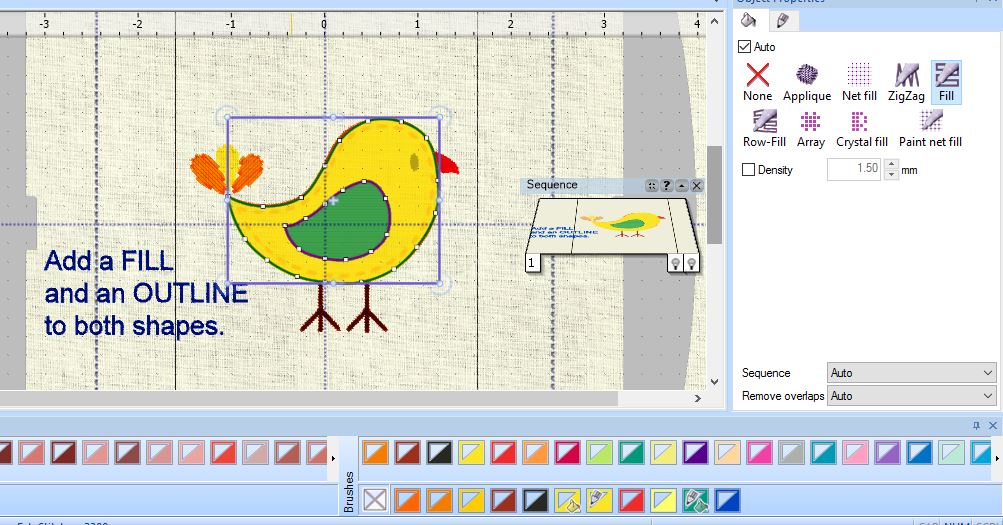Select the ZigZag stitch type
This screenshot has height=525, width=1003.
(906, 82)
